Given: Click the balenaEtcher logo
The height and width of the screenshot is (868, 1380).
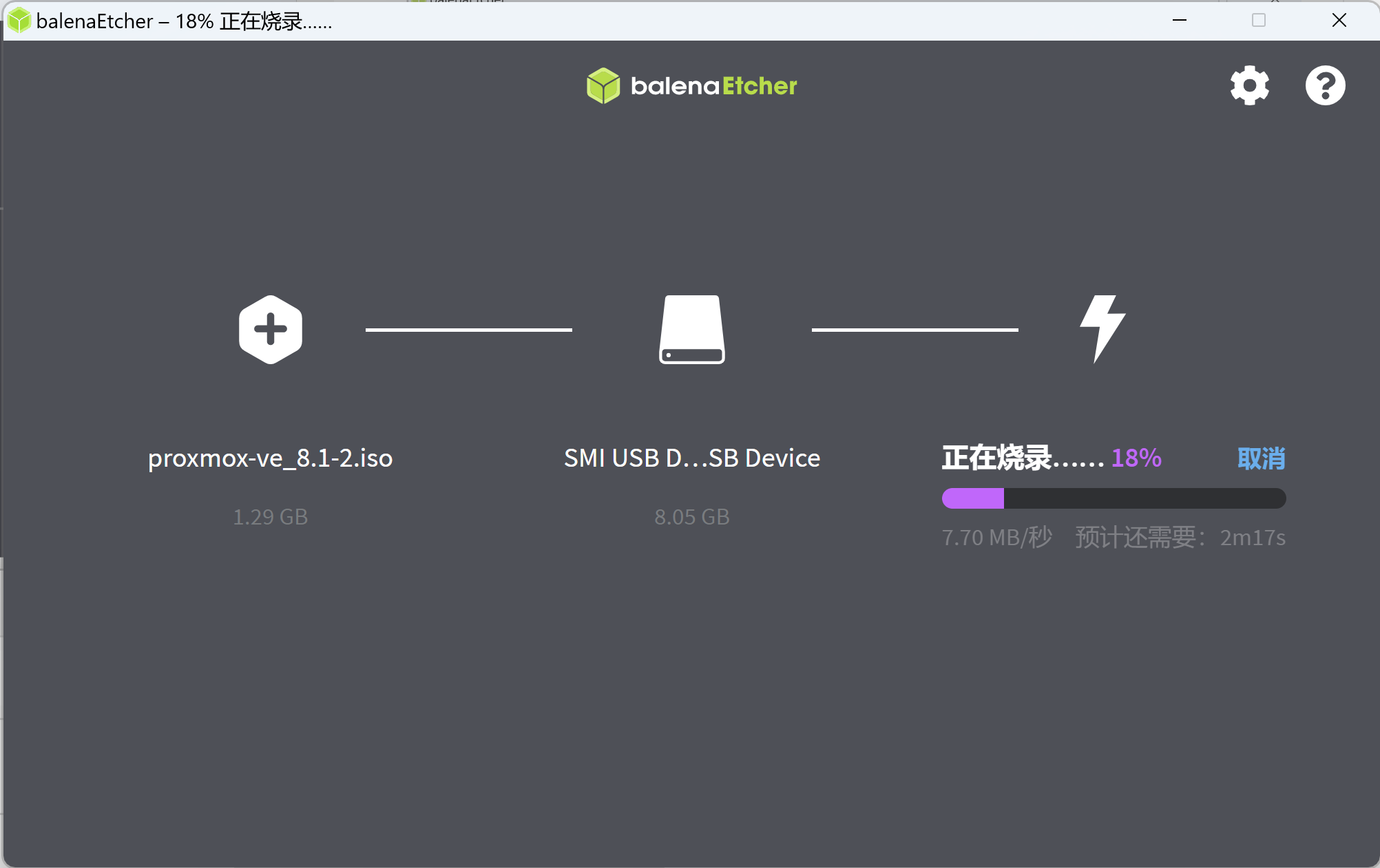Looking at the screenshot, I should pyautogui.click(x=691, y=86).
